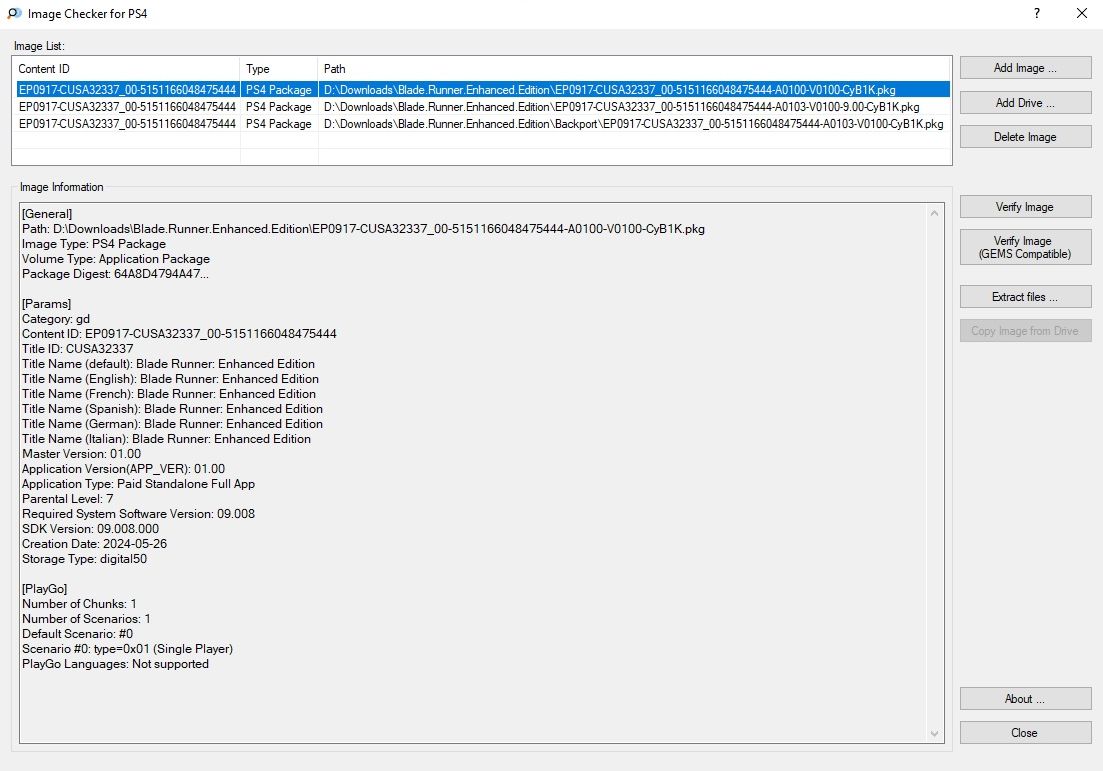1103x771 pixels.
Task: Click the Package Digest line
Action: (x=115, y=274)
